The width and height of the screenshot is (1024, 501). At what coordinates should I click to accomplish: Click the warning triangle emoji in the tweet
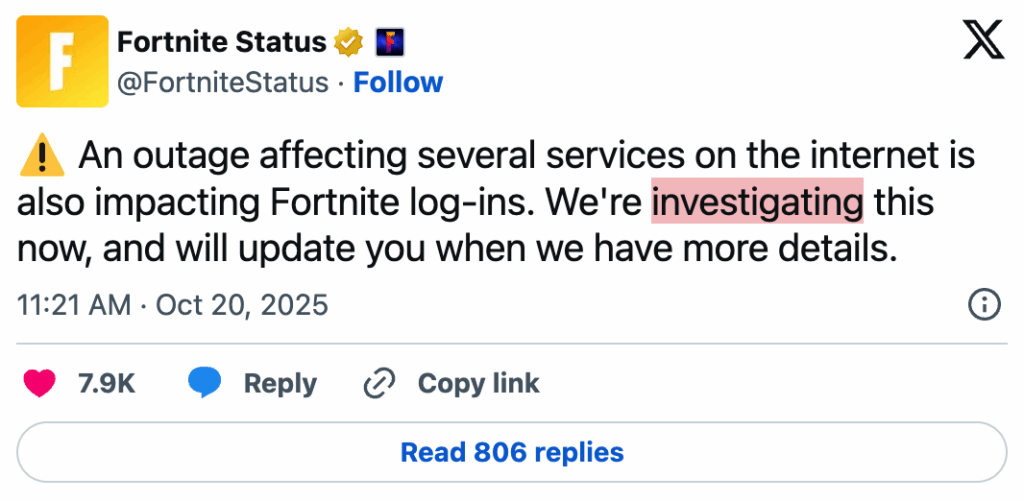(40, 156)
